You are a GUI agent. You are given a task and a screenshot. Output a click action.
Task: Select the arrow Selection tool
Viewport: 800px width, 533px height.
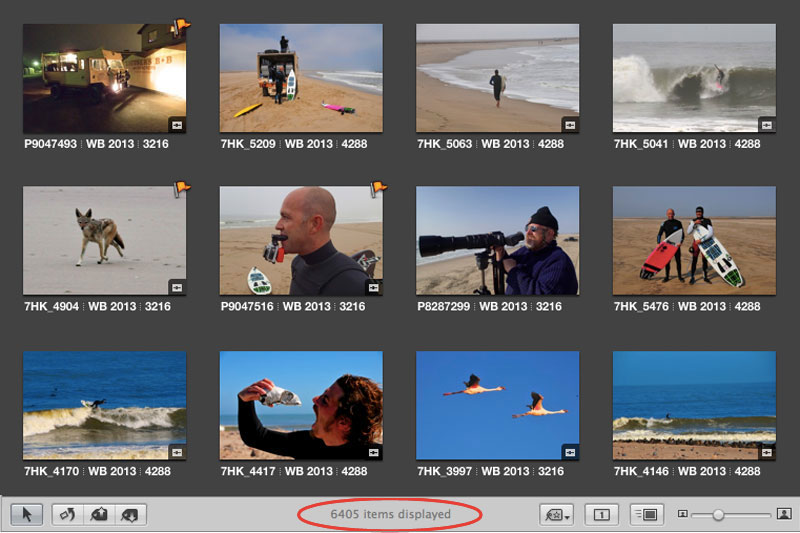pos(27,515)
